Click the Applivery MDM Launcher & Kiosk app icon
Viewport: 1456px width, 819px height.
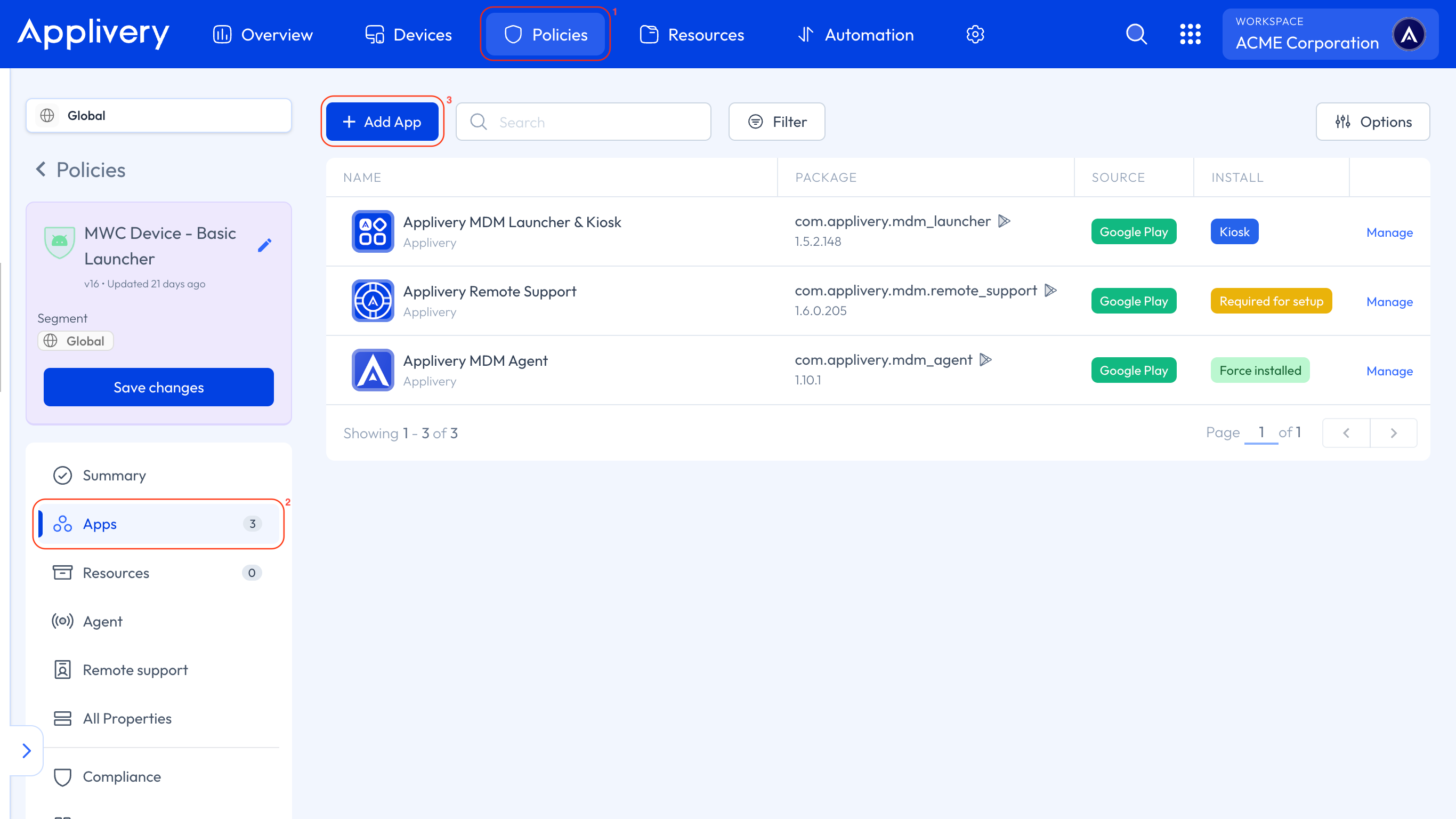point(373,231)
